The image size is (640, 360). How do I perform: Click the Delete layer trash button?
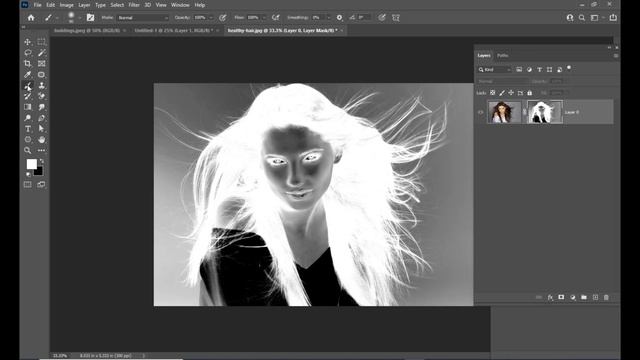pos(606,298)
